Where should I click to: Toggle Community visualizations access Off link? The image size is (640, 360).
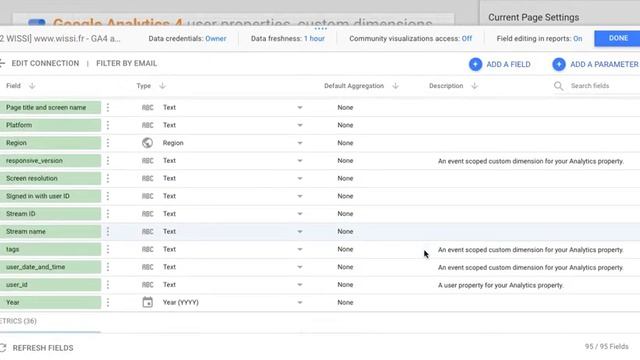[467, 38]
